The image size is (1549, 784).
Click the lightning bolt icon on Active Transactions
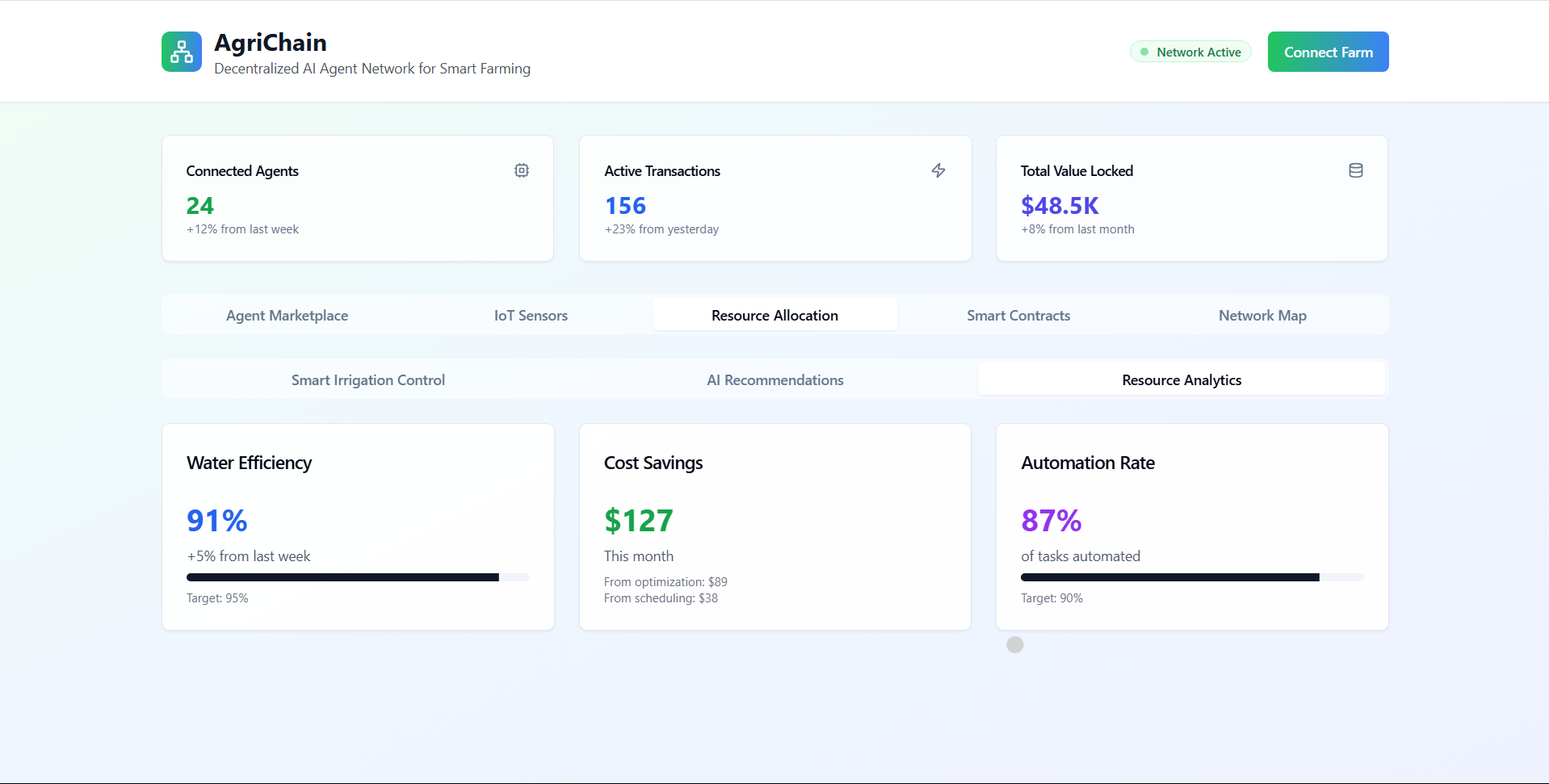coord(938,170)
